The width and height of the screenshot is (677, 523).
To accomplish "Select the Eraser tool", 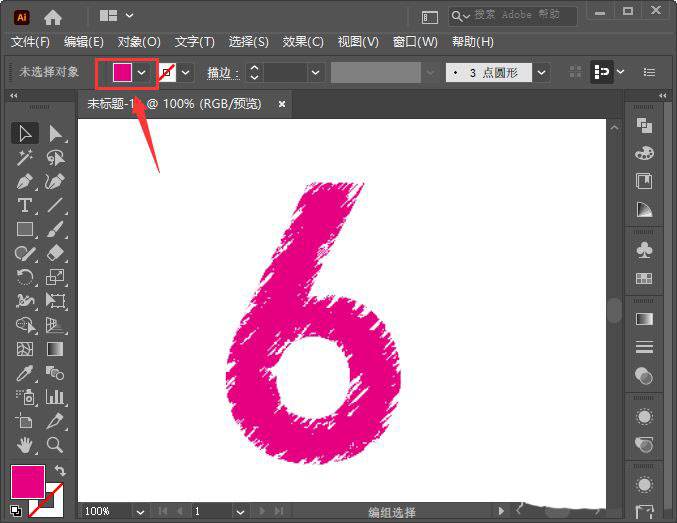I will pos(55,253).
